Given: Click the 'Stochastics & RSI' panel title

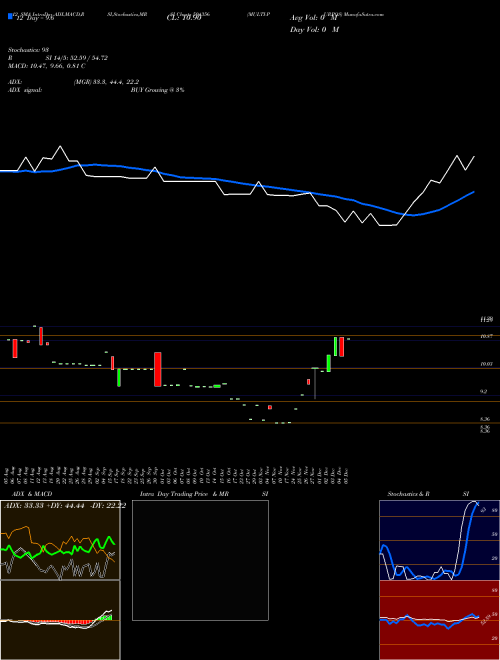Looking at the screenshot, I should point(428,494).
